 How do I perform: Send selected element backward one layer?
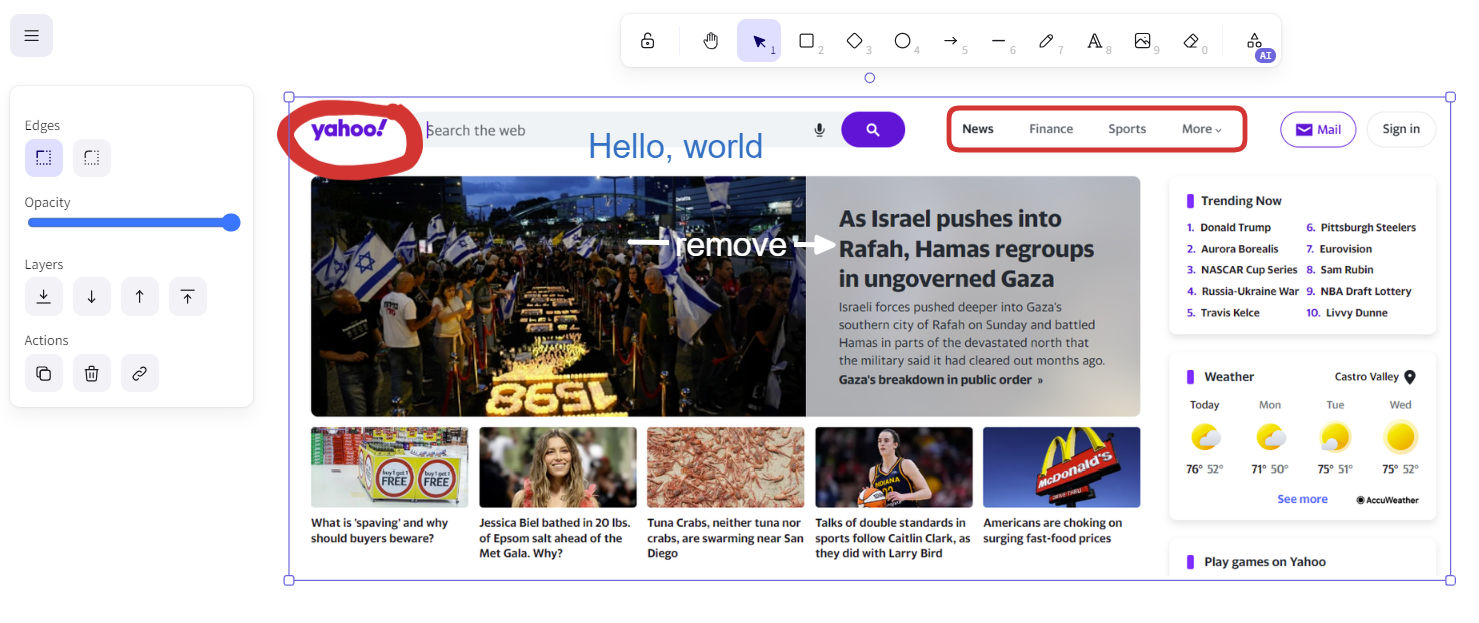click(92, 296)
